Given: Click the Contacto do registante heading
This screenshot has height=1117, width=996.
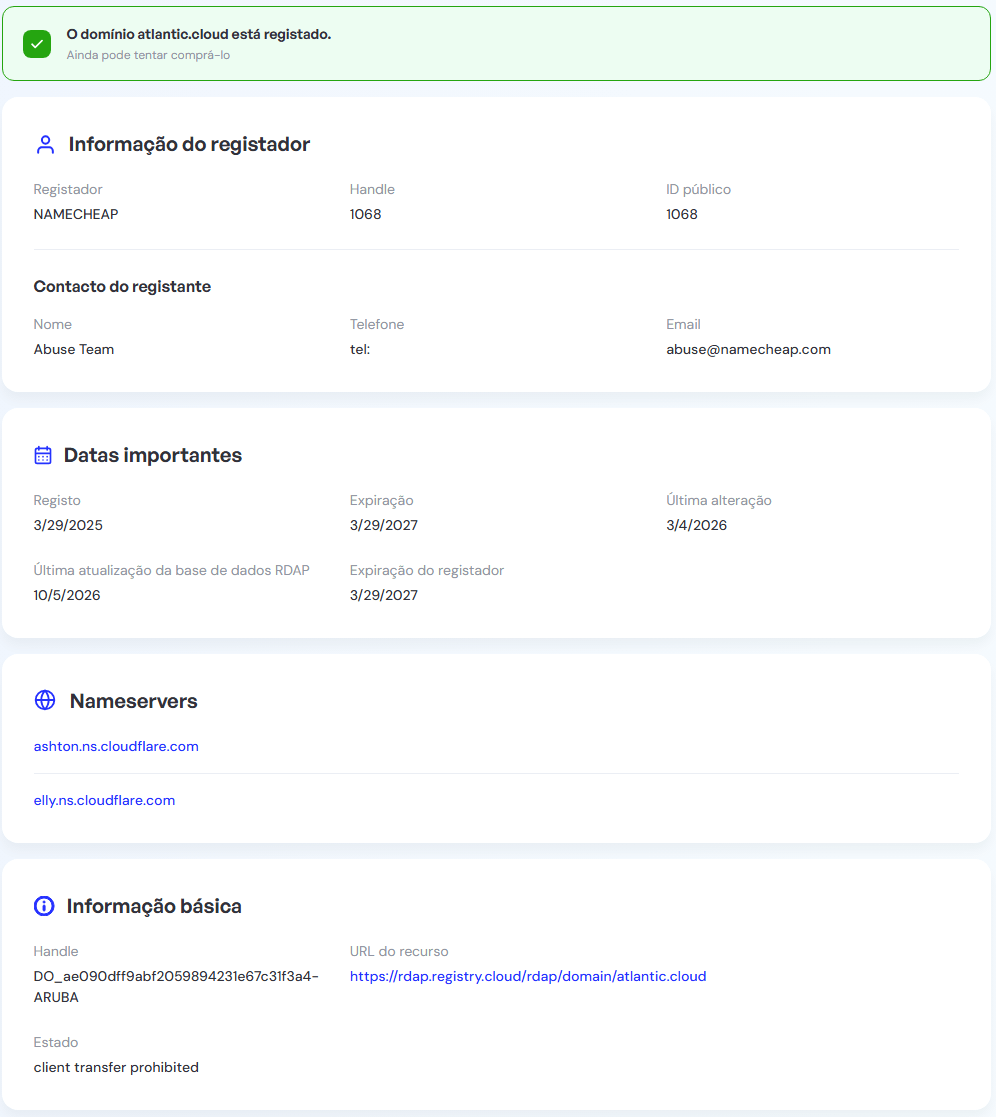Looking at the screenshot, I should (123, 286).
